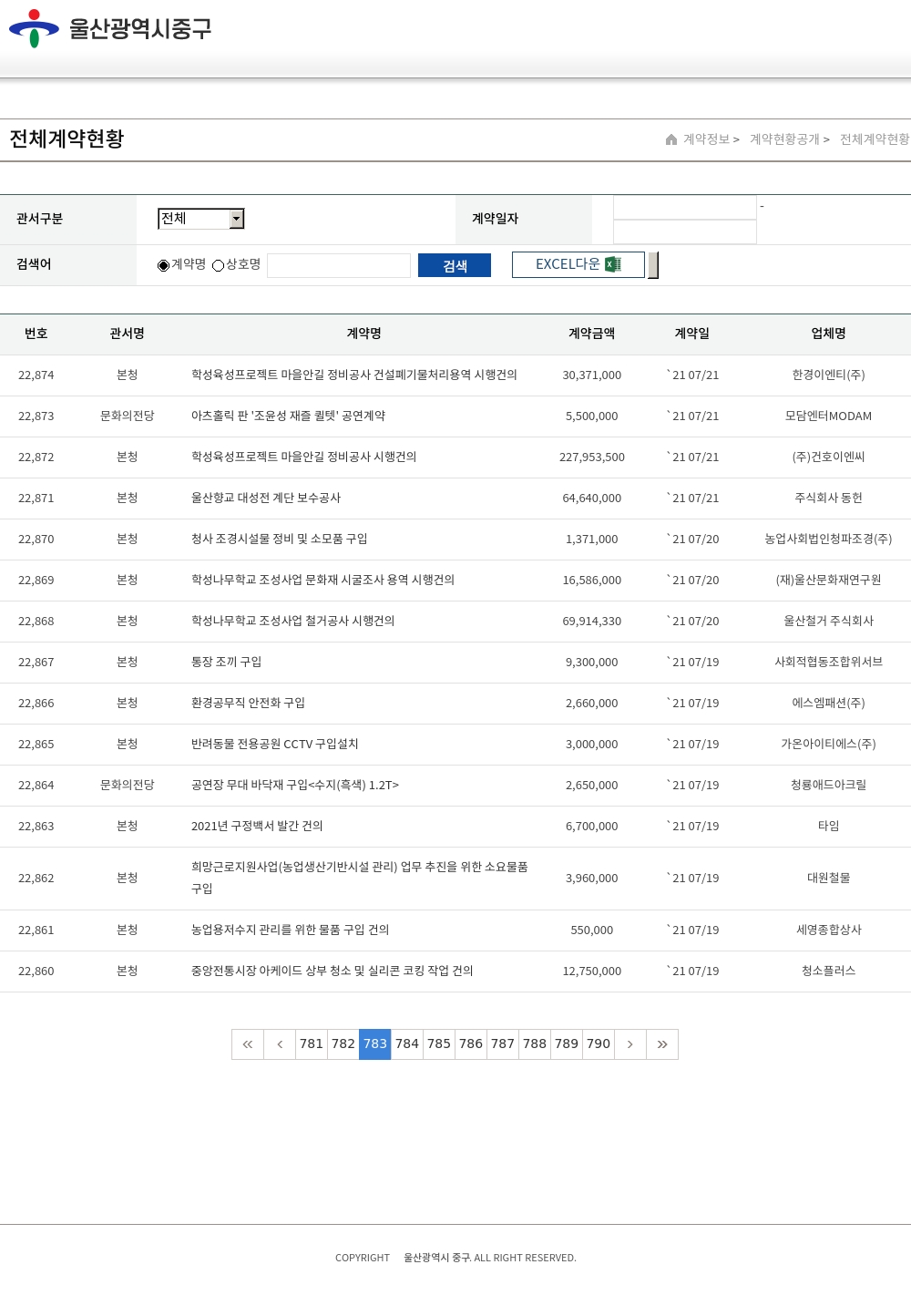
Task: Open the 울산향교 대성전 계단 보수공사 contract
Action: [x=266, y=499]
